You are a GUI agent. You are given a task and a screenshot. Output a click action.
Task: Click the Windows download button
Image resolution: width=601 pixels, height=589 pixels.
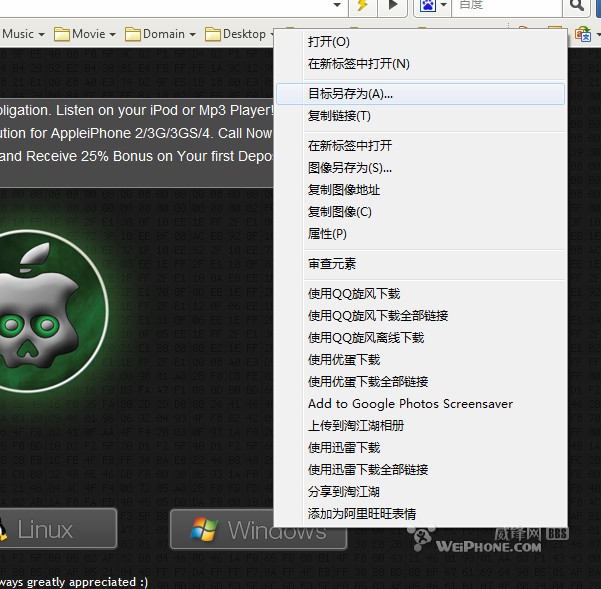pos(258,529)
